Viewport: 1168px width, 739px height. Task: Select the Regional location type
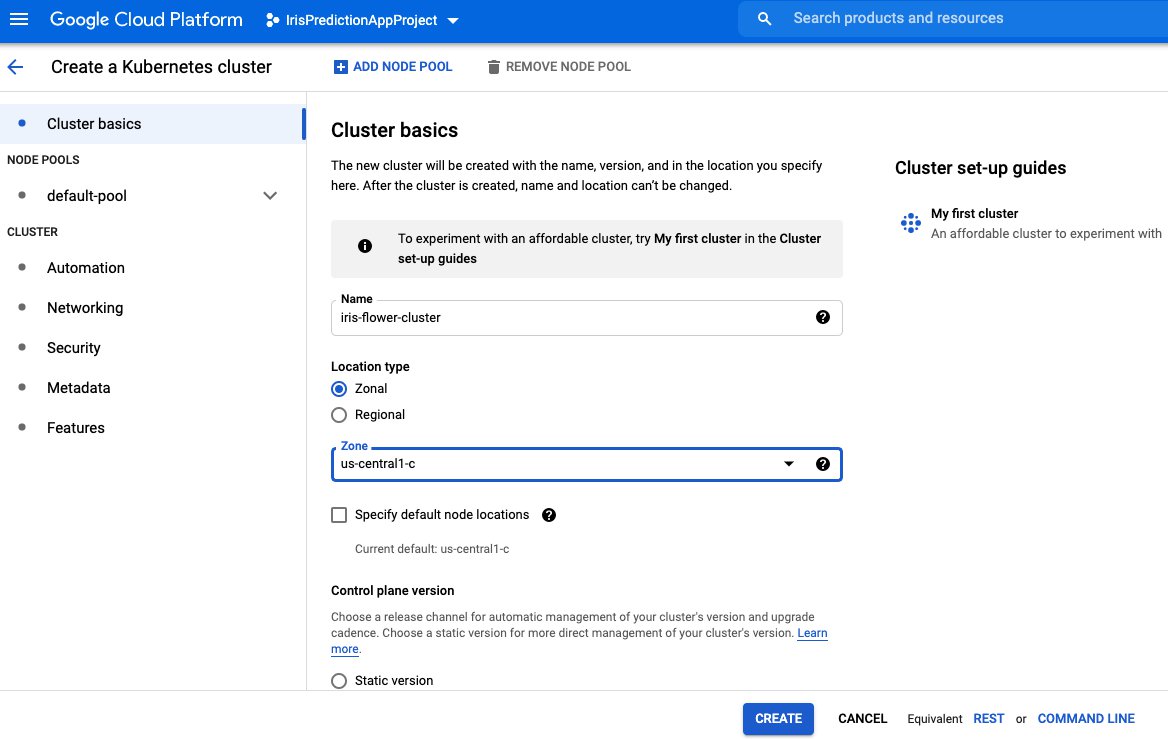[339, 415]
